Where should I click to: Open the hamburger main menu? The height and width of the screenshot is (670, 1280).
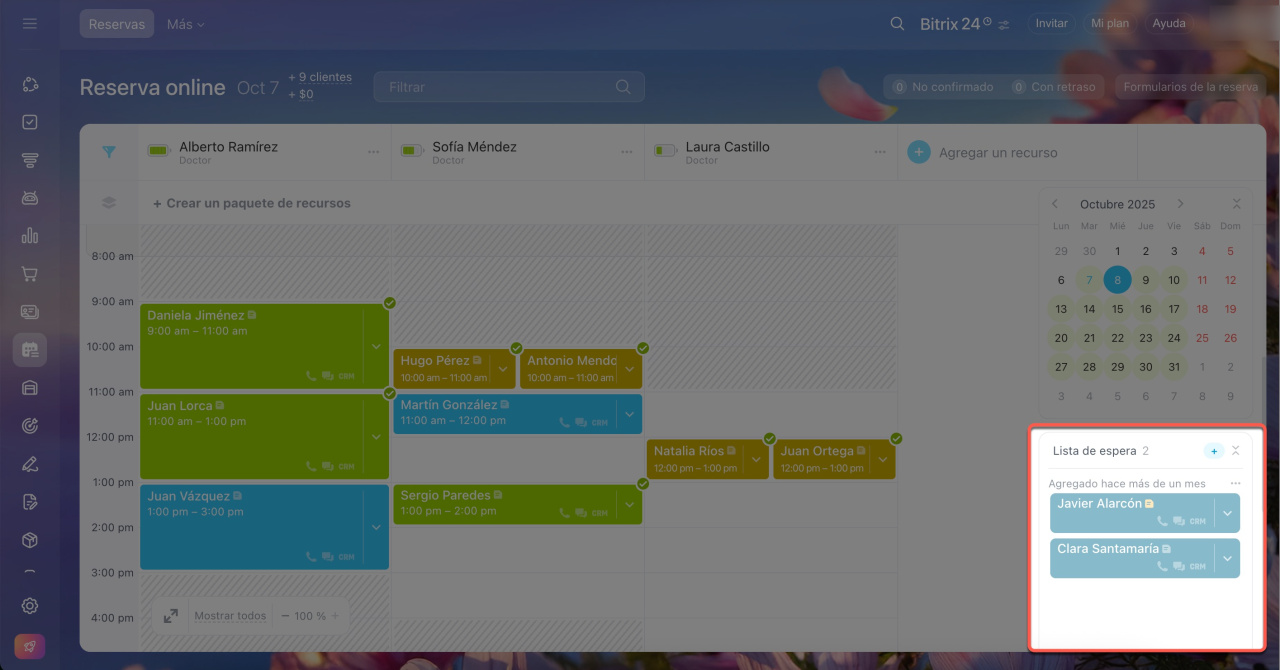tap(30, 23)
